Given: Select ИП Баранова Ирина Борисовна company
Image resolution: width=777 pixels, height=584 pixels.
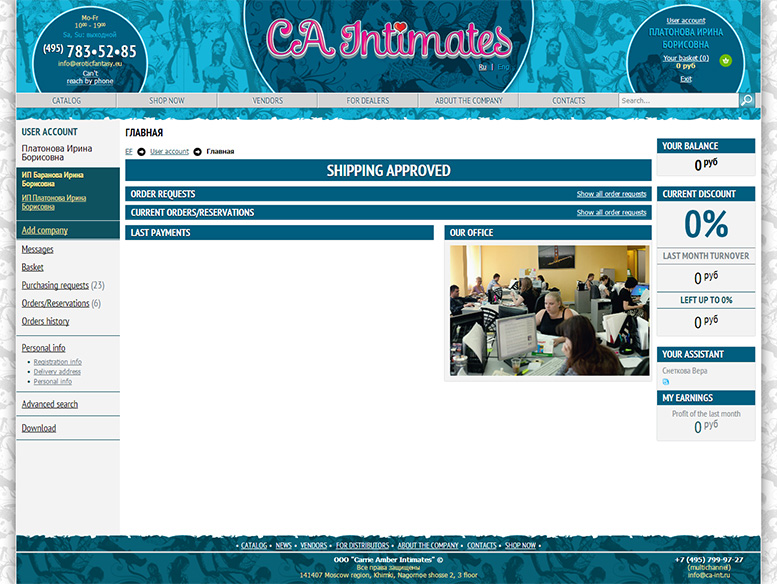Looking at the screenshot, I should pyautogui.click(x=53, y=179).
